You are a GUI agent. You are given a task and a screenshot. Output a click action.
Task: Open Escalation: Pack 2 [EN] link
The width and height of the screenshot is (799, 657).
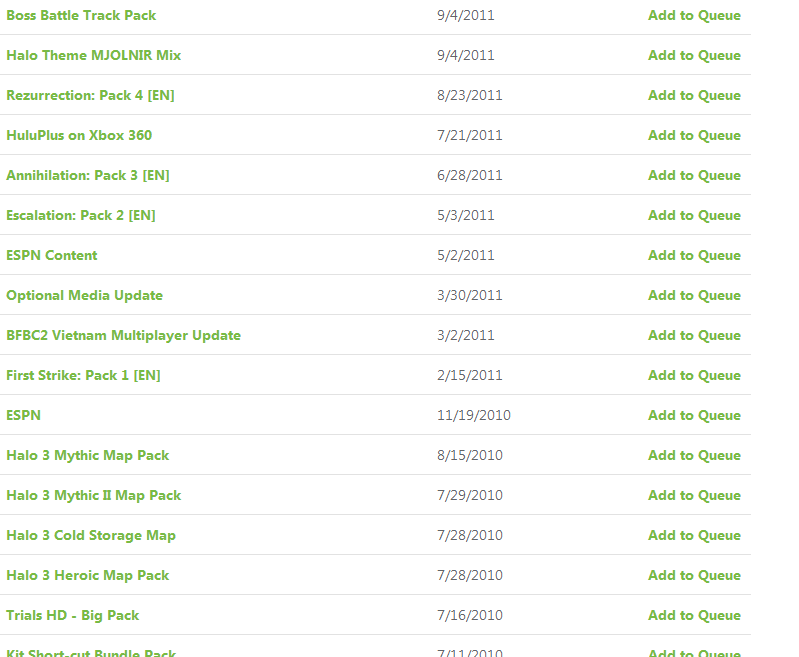pos(81,215)
